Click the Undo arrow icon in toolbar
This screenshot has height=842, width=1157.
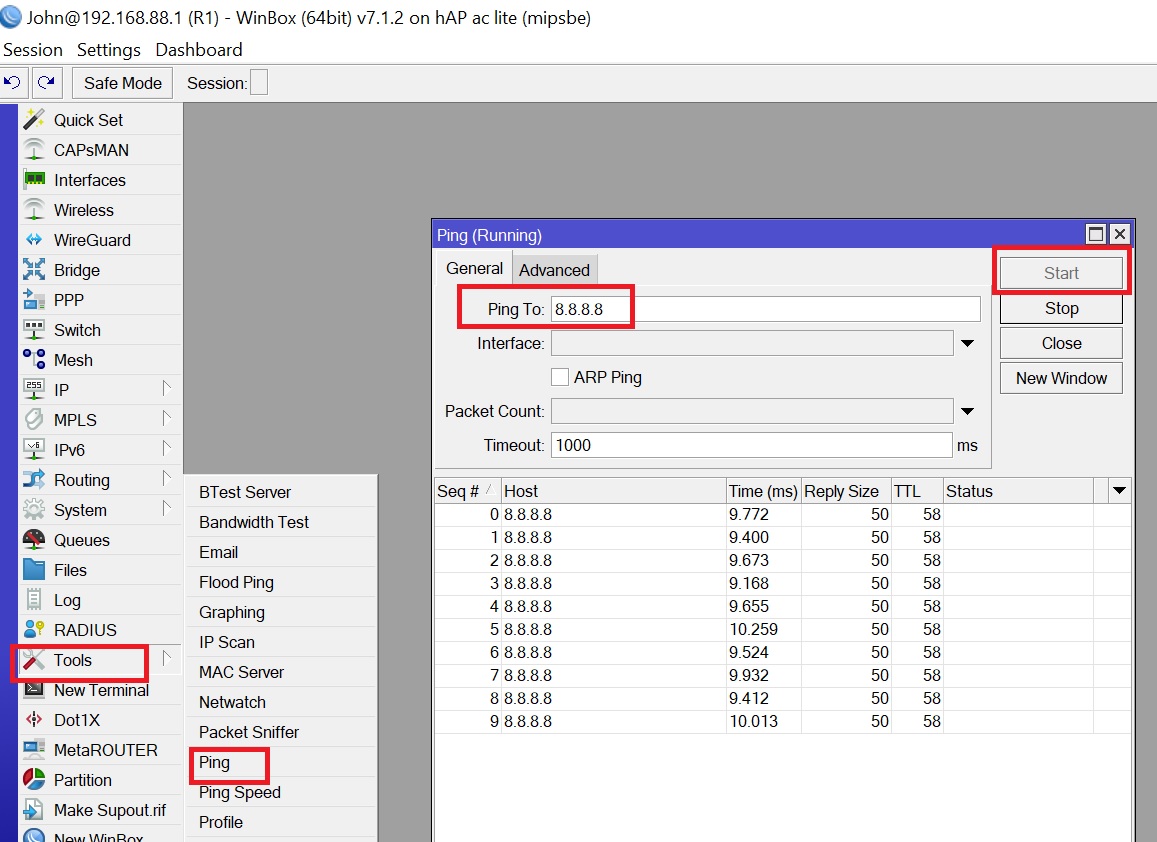(13, 83)
